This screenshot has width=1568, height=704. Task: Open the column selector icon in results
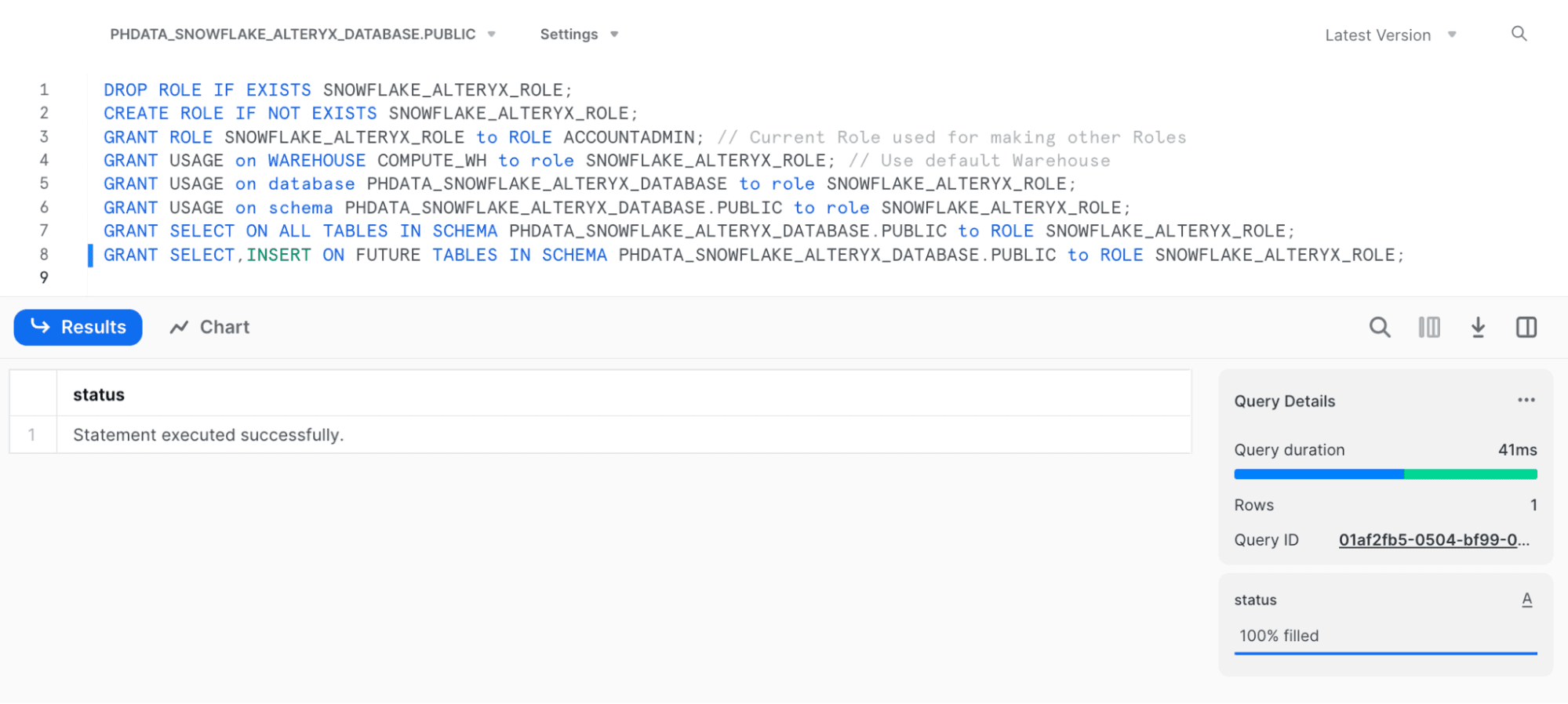[1429, 327]
